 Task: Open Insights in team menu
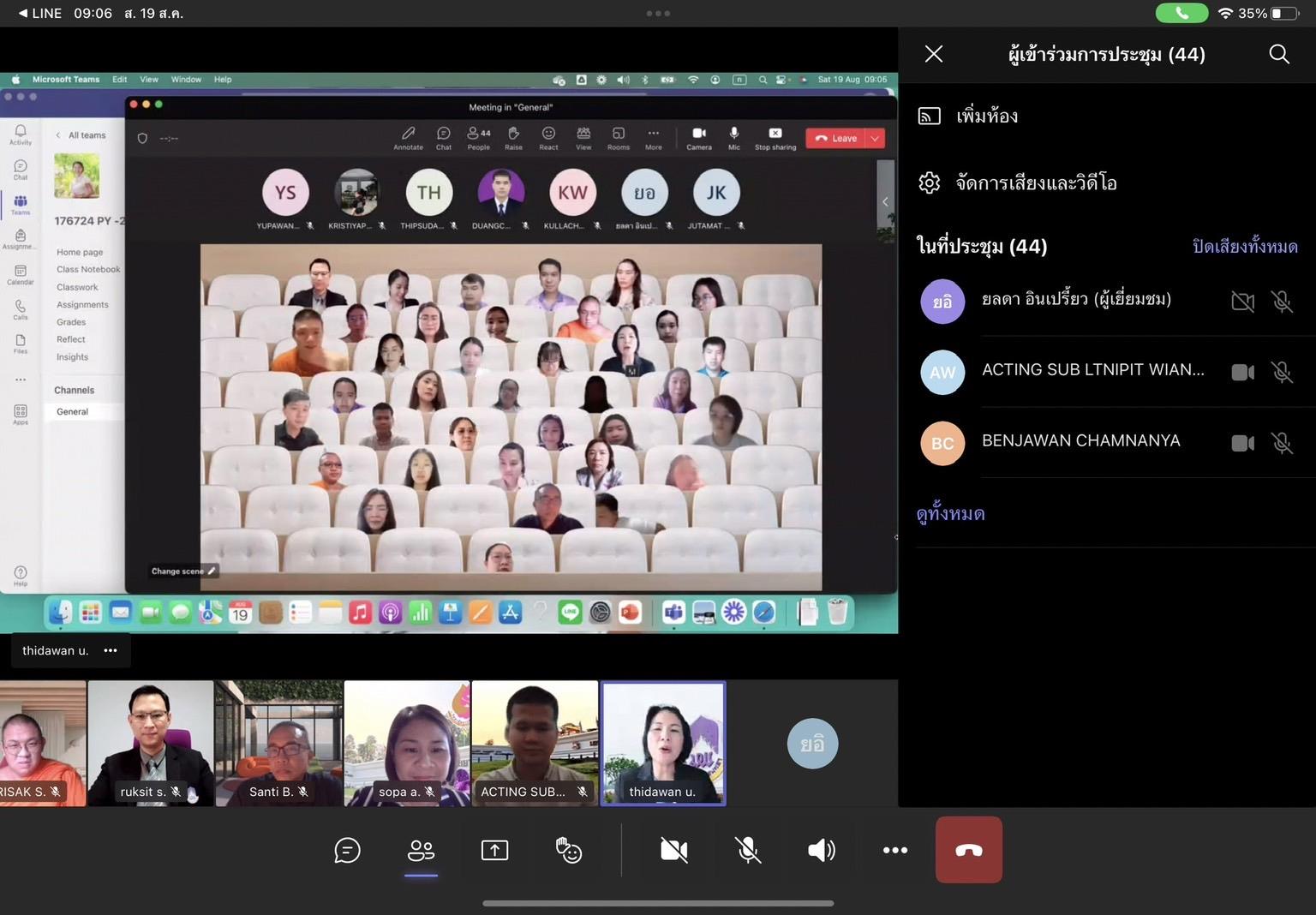tap(72, 357)
